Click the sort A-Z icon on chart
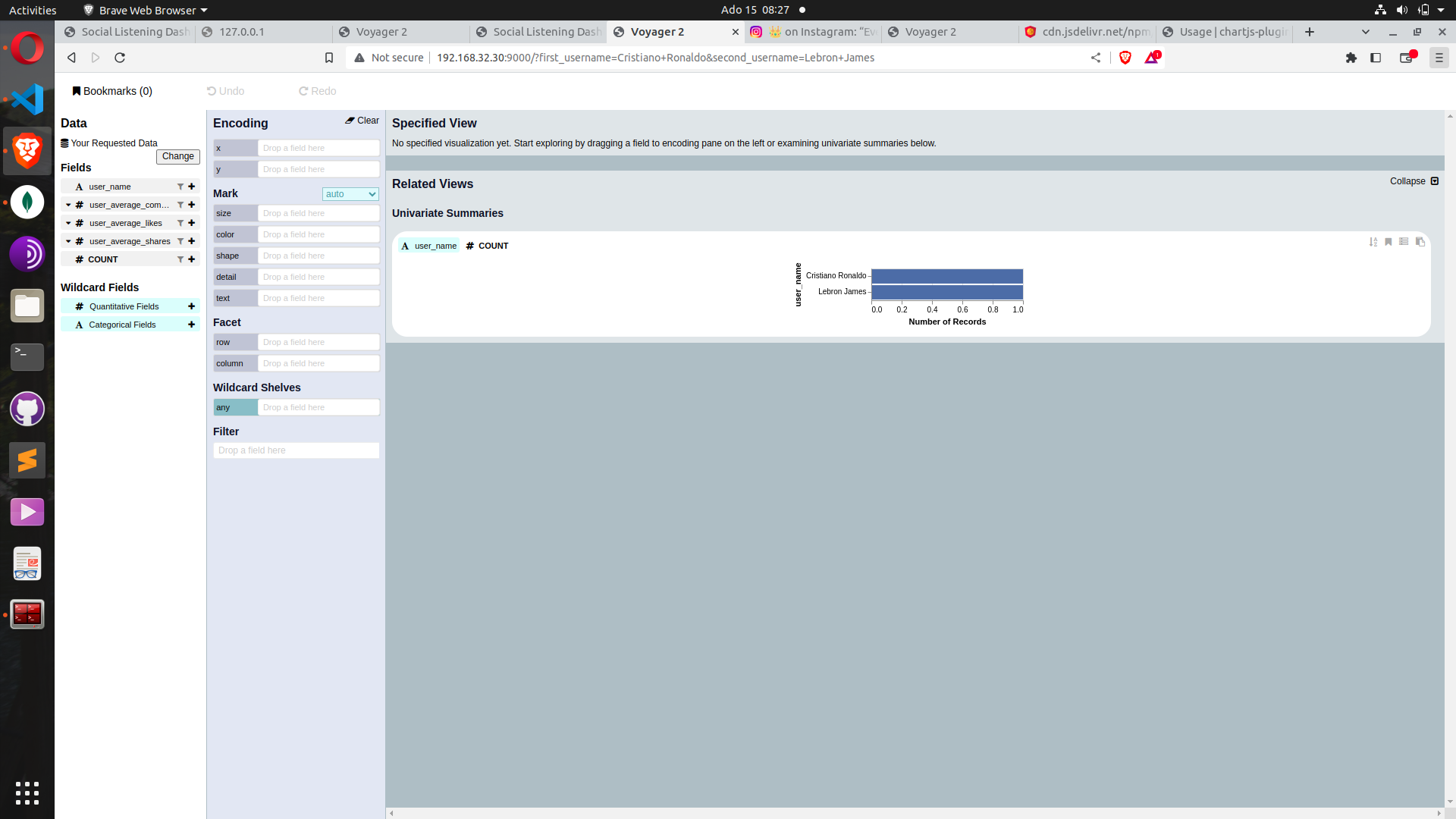Screen dimensions: 1456x819 [x=1373, y=242]
